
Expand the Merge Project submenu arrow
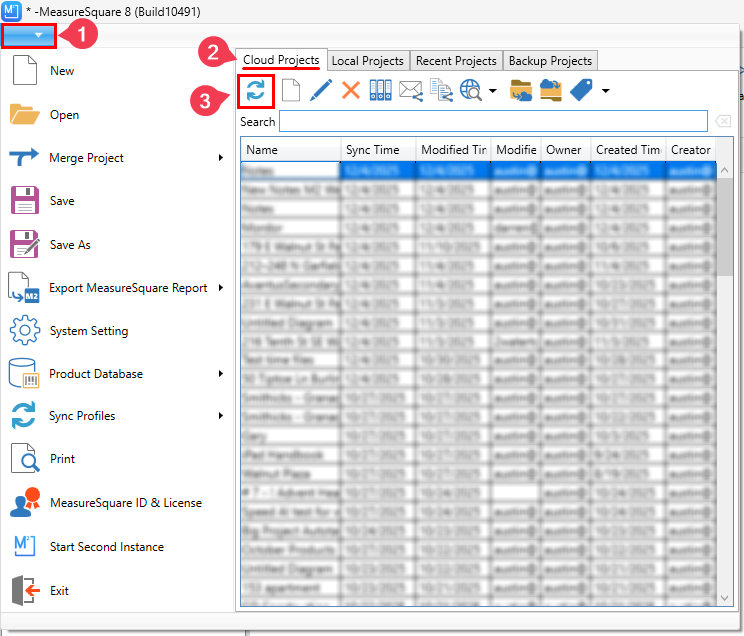[x=221, y=158]
